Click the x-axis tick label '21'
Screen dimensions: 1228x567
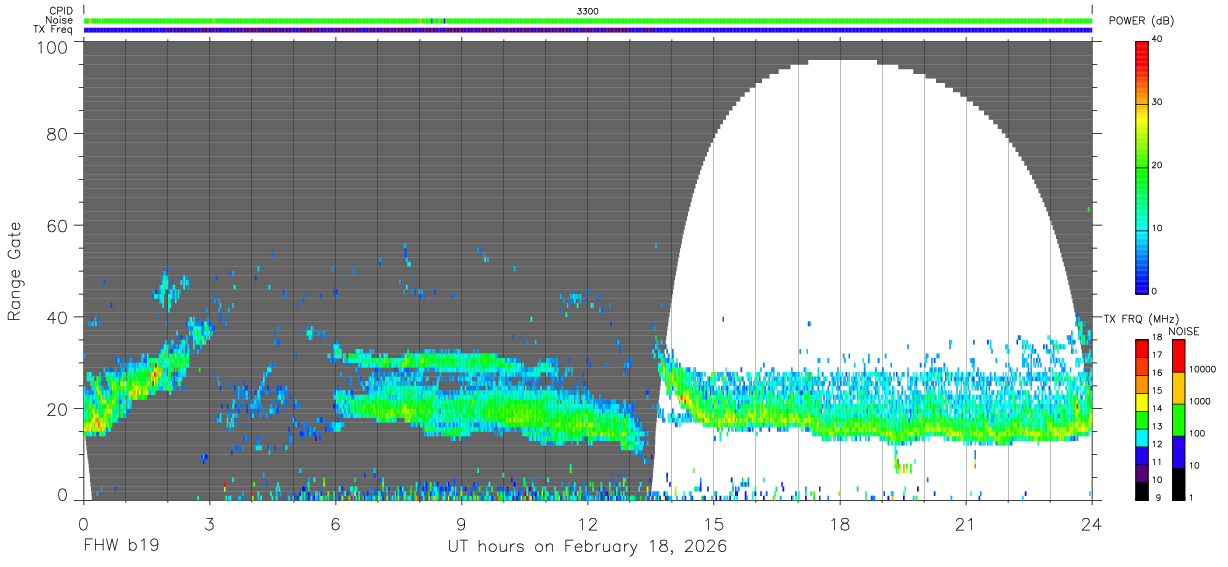965,523
